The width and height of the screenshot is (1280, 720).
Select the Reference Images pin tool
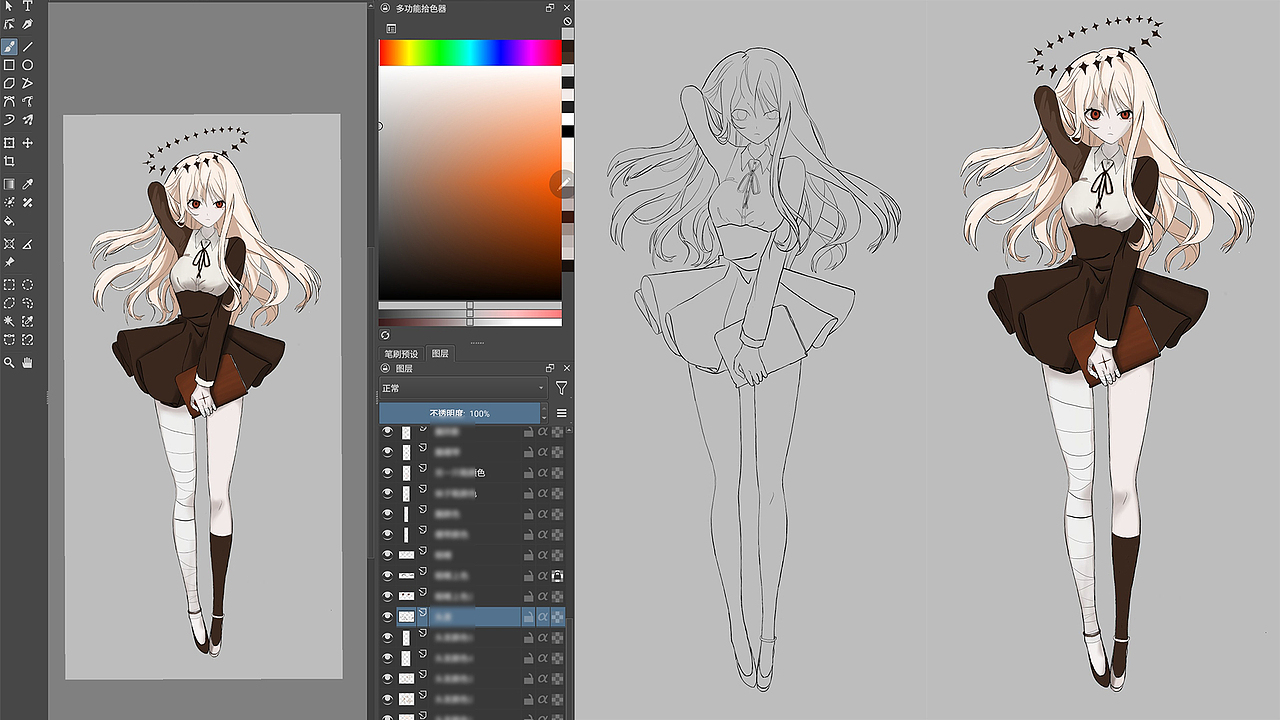tap(9, 261)
